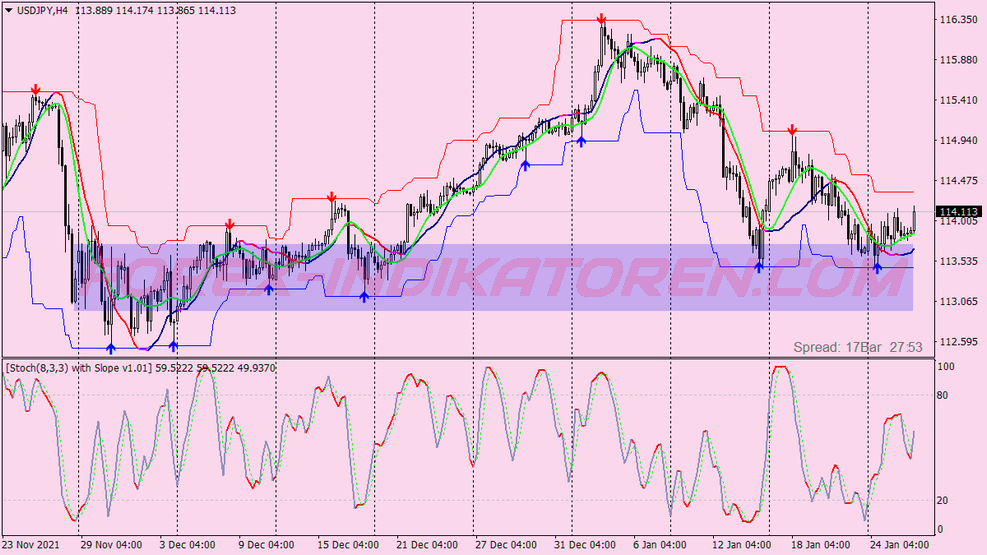Click the blue buy arrow just before 31 Dec
This screenshot has height=555, width=987.
[x=581, y=142]
